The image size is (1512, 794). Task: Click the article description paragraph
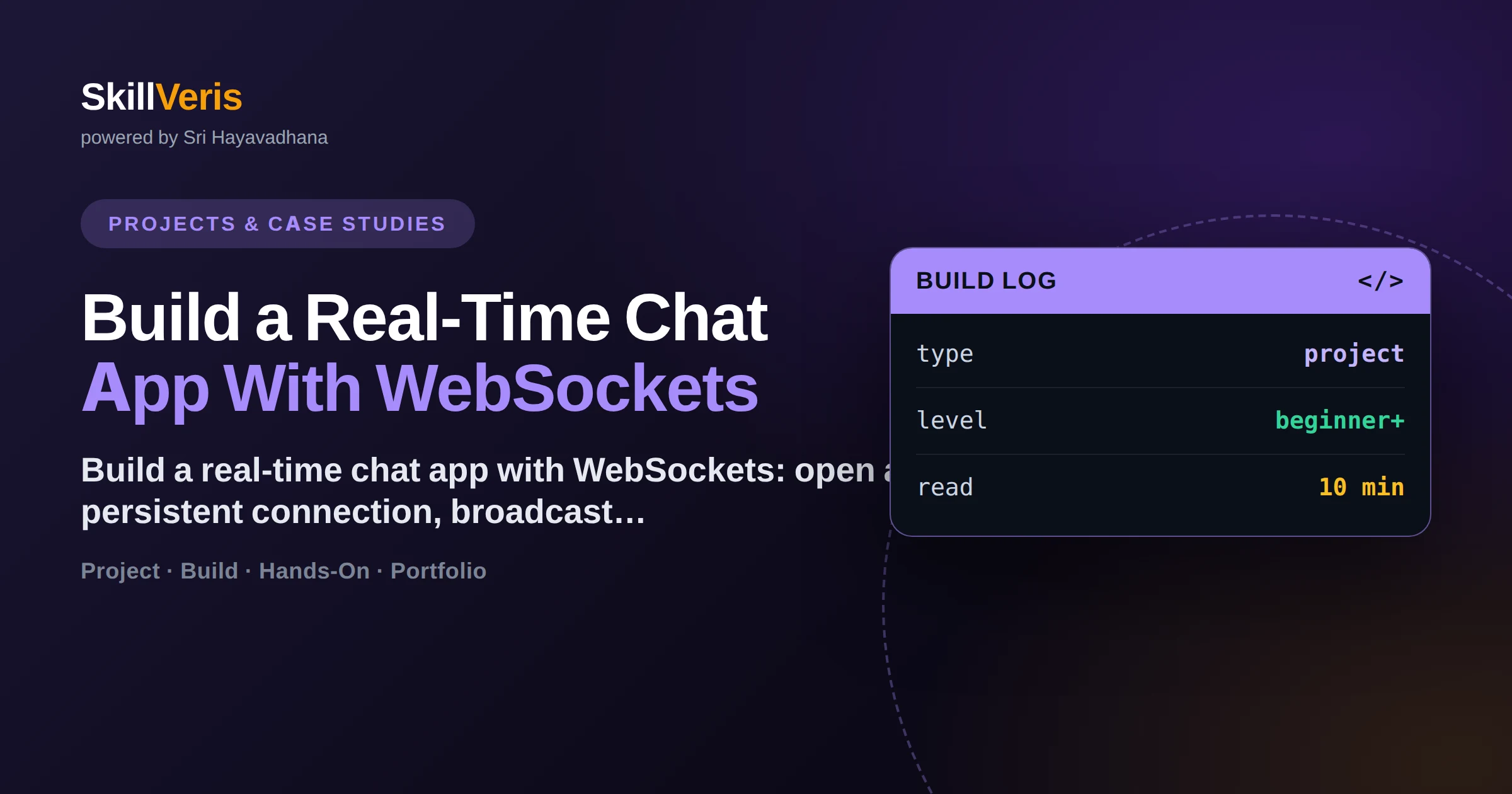click(x=486, y=491)
